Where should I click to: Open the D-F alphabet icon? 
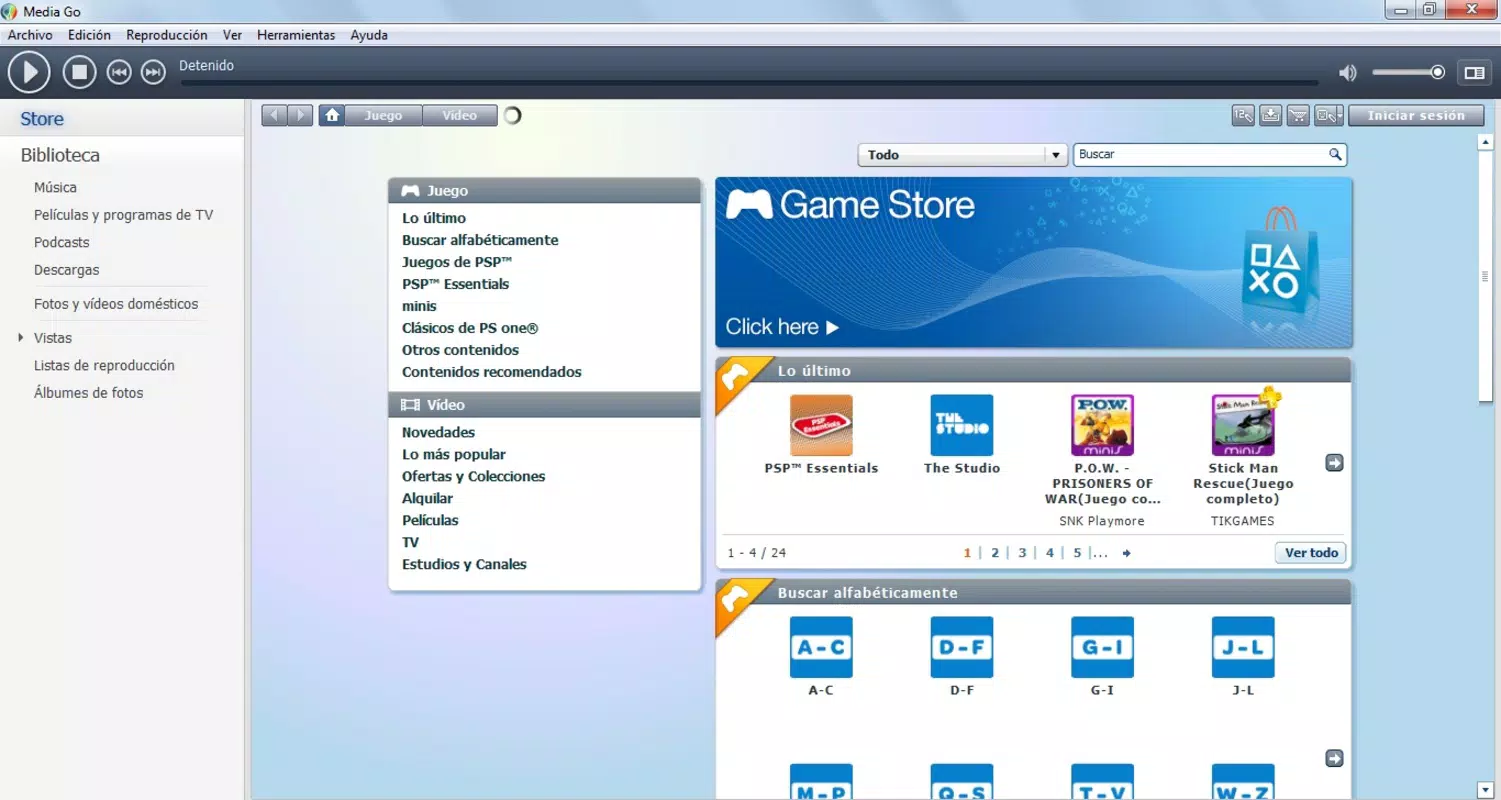tap(962, 647)
